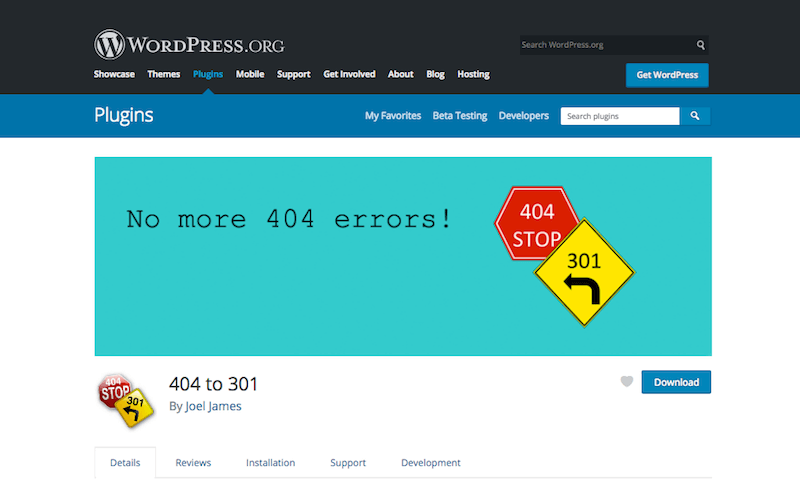800x490 pixels.
Task: Open the Get Involved menu item
Action: [349, 74]
